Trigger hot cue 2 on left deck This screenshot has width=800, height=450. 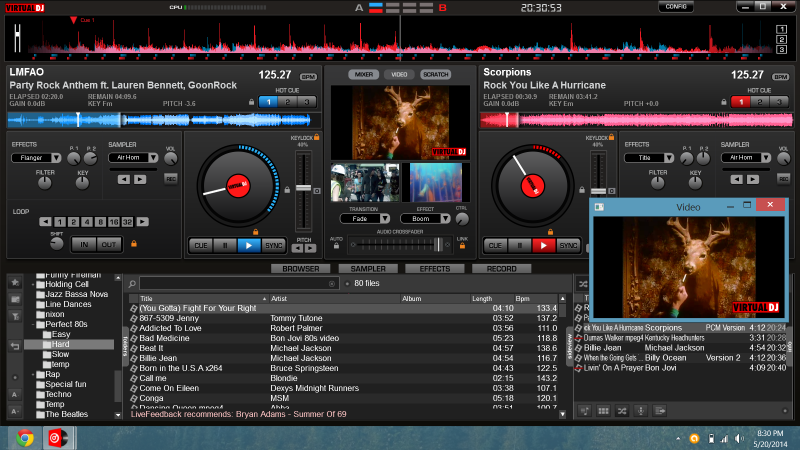tap(288, 102)
